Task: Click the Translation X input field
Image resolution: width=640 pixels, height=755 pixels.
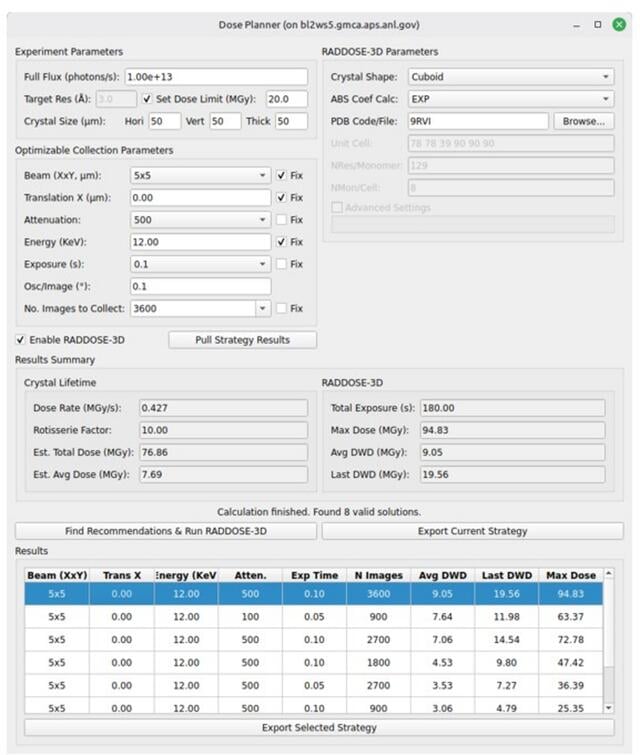Action: point(200,197)
